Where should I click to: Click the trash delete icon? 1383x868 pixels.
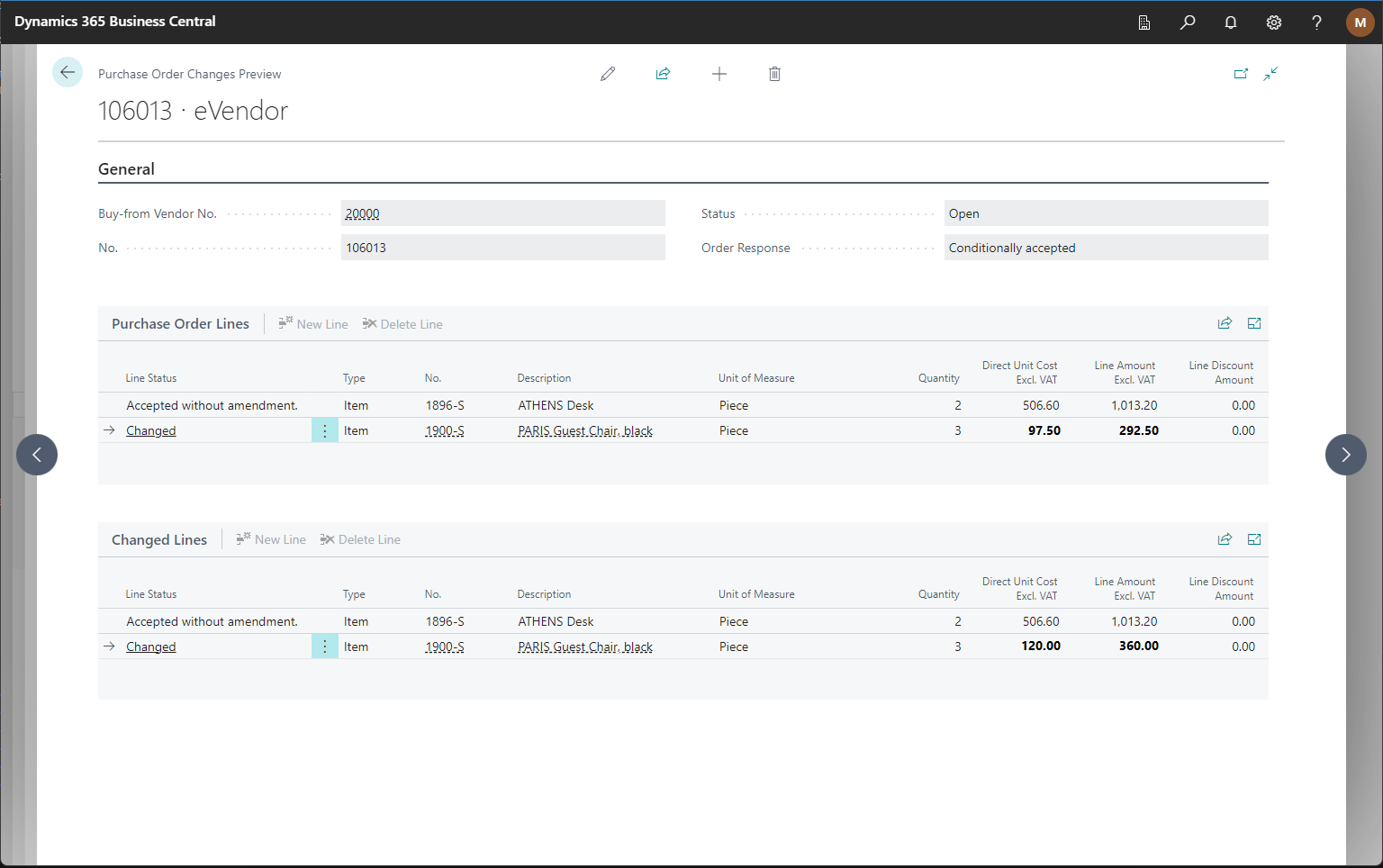774,74
